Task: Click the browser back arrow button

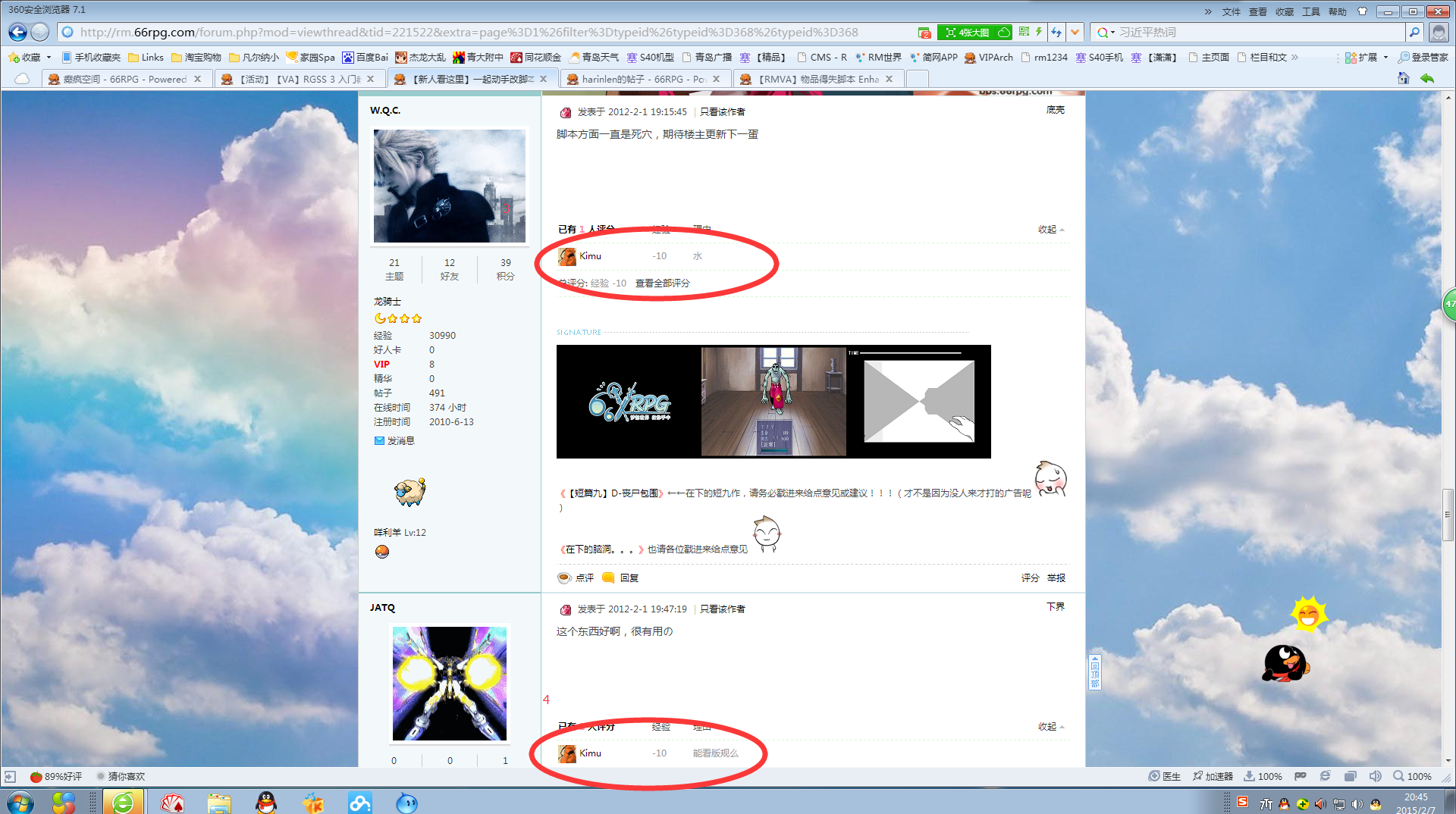Action: [17, 32]
